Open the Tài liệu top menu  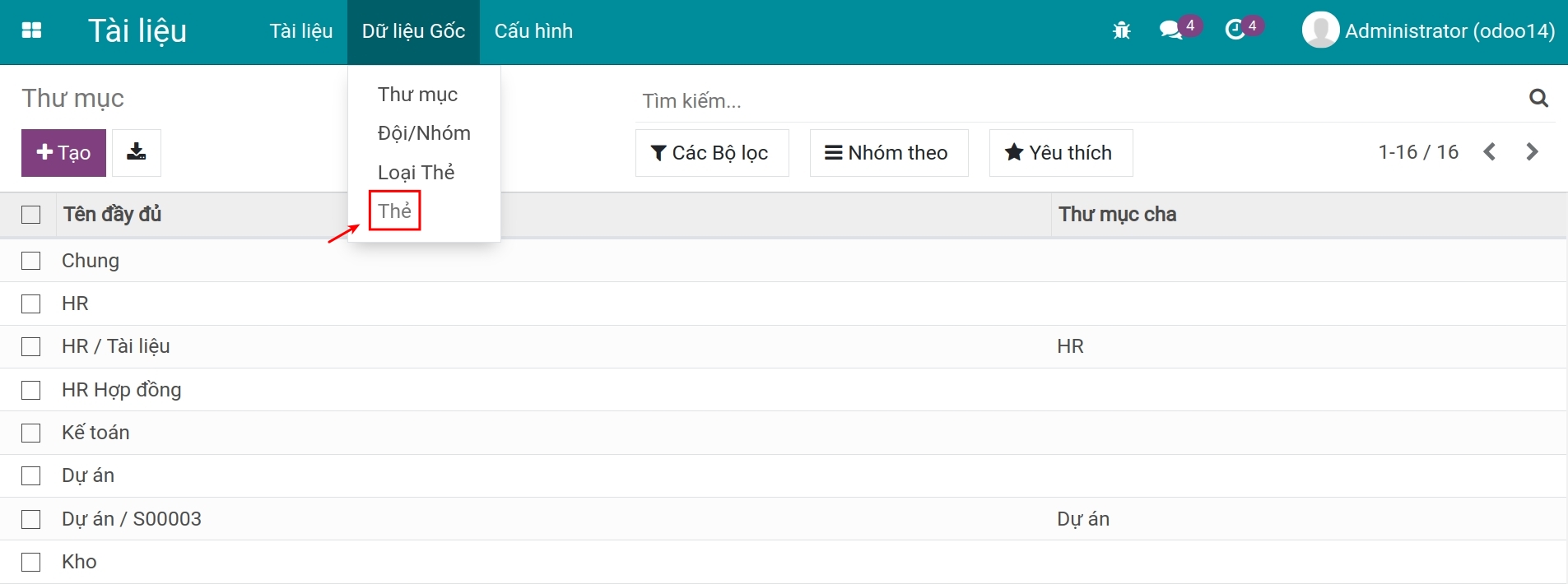(x=301, y=31)
